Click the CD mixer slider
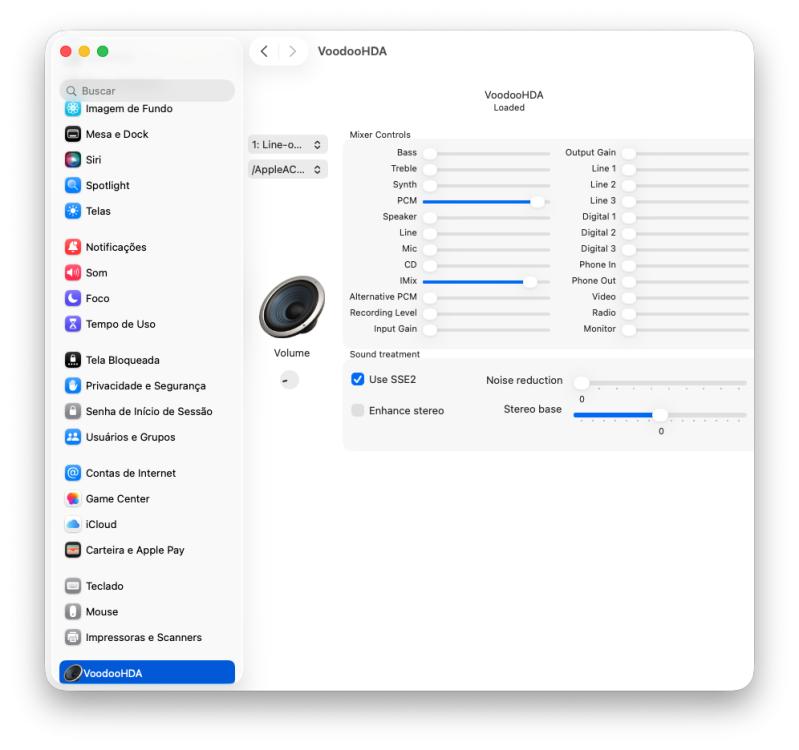 [x=486, y=265]
